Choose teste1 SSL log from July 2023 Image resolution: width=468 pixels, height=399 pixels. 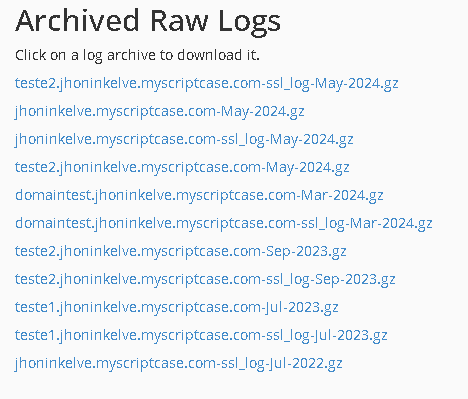point(201,335)
